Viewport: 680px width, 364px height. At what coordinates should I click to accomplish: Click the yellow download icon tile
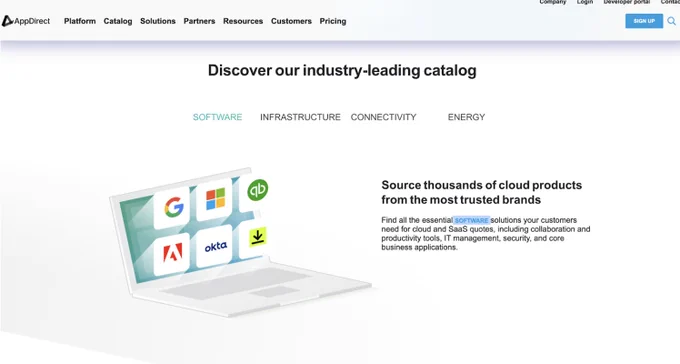pyautogui.click(x=258, y=237)
